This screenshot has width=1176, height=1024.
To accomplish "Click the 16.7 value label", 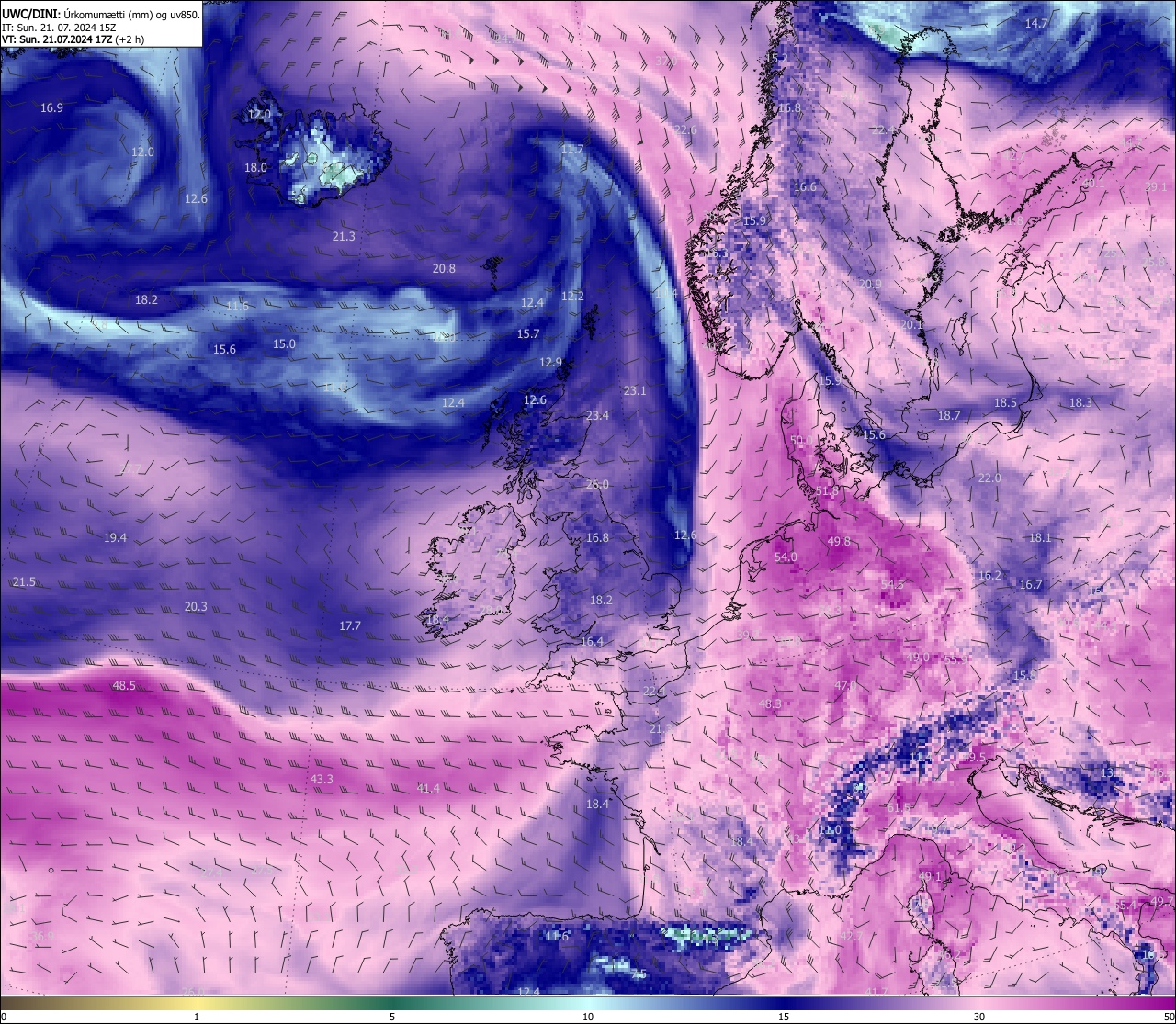I will tap(1031, 585).
